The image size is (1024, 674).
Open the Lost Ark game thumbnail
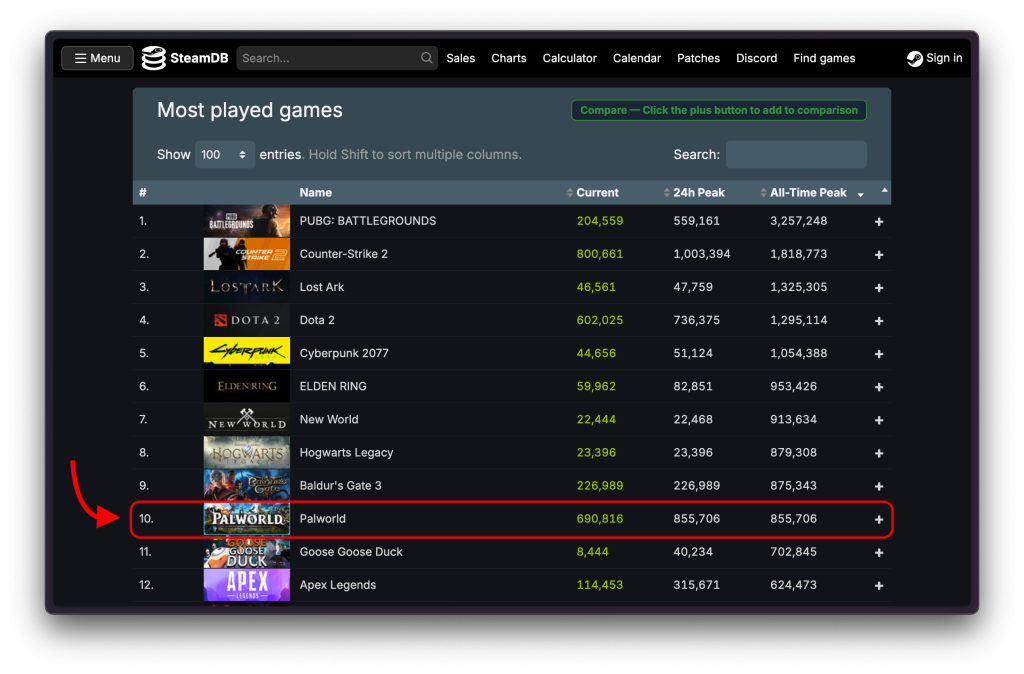[x=247, y=287]
